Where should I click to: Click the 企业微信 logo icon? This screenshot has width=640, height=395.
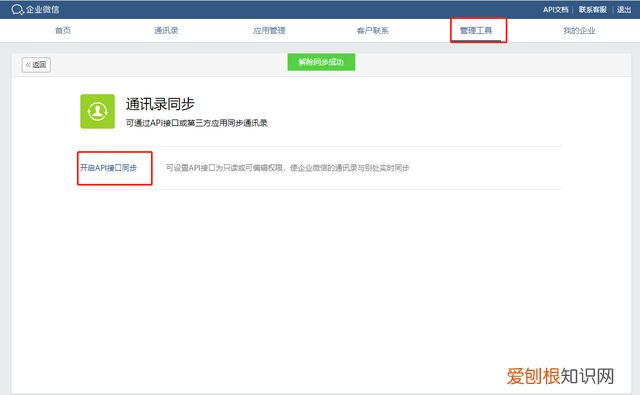pos(18,9)
